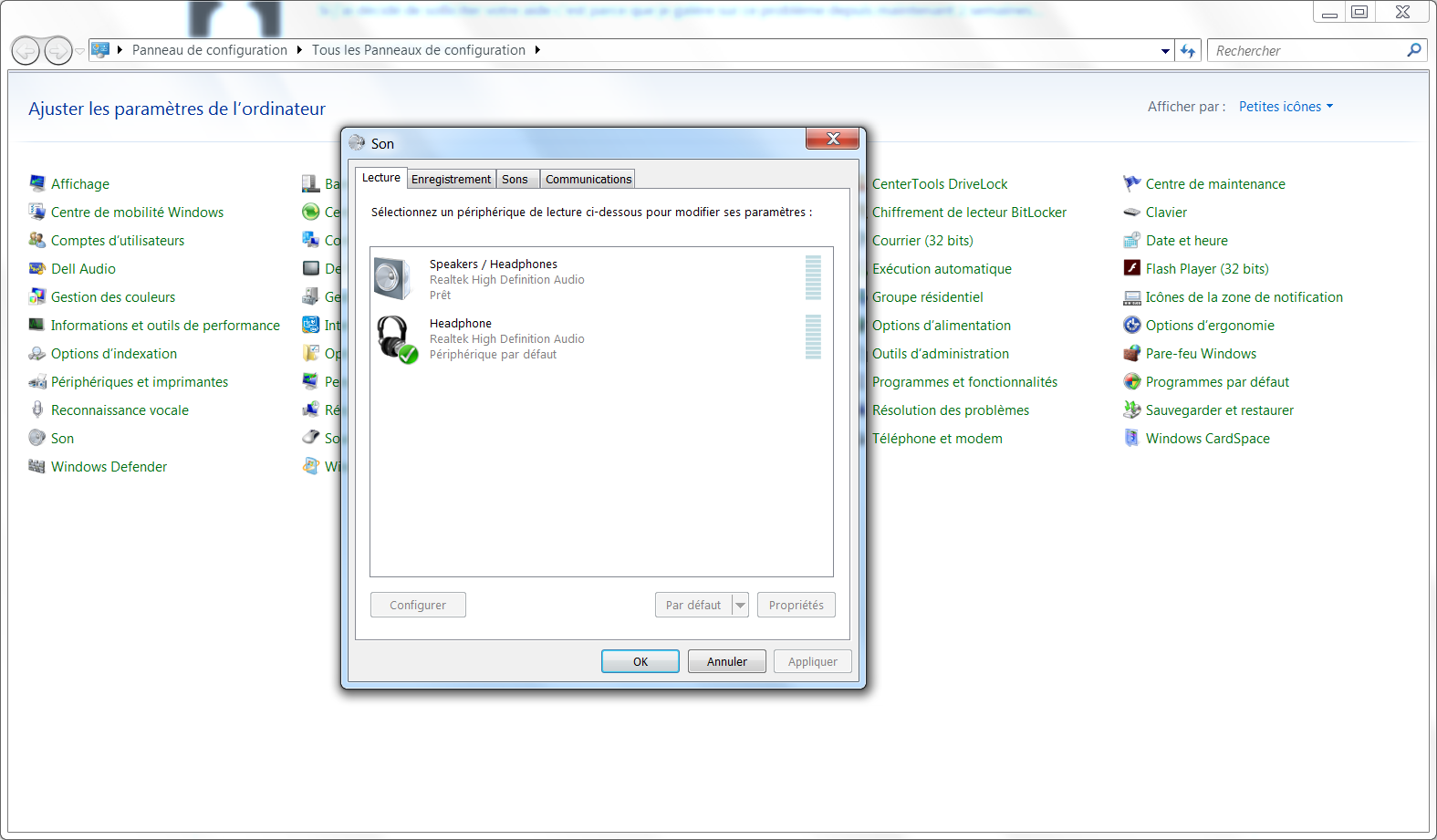Click the Programmes par défaut icon
Image resolution: width=1437 pixels, height=840 pixels.
tap(1131, 381)
